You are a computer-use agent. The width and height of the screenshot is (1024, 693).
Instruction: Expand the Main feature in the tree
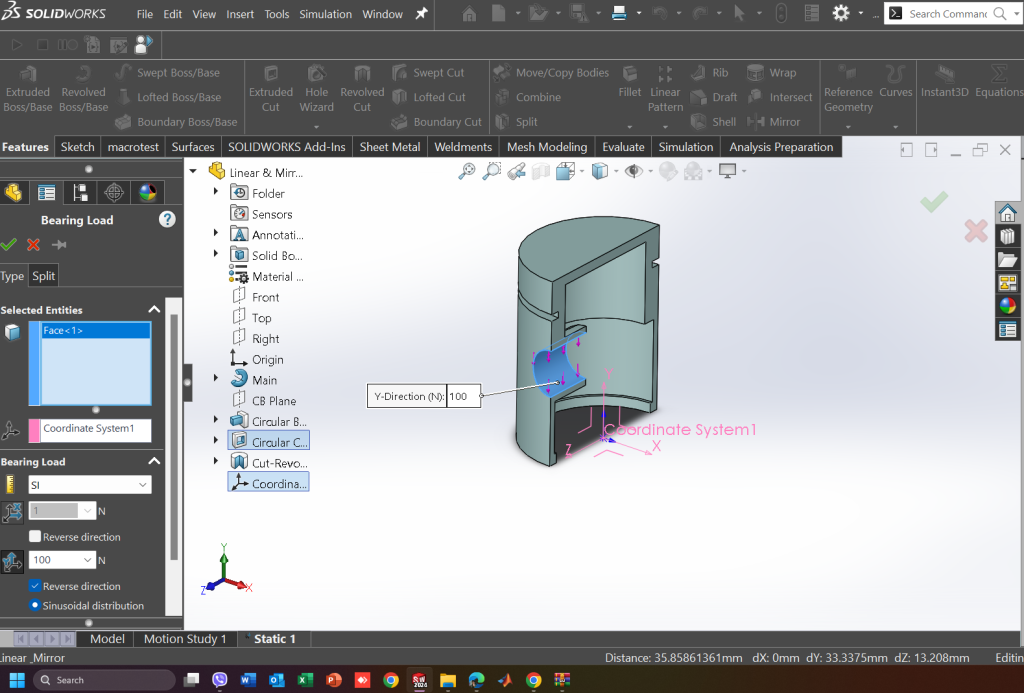[x=216, y=379]
